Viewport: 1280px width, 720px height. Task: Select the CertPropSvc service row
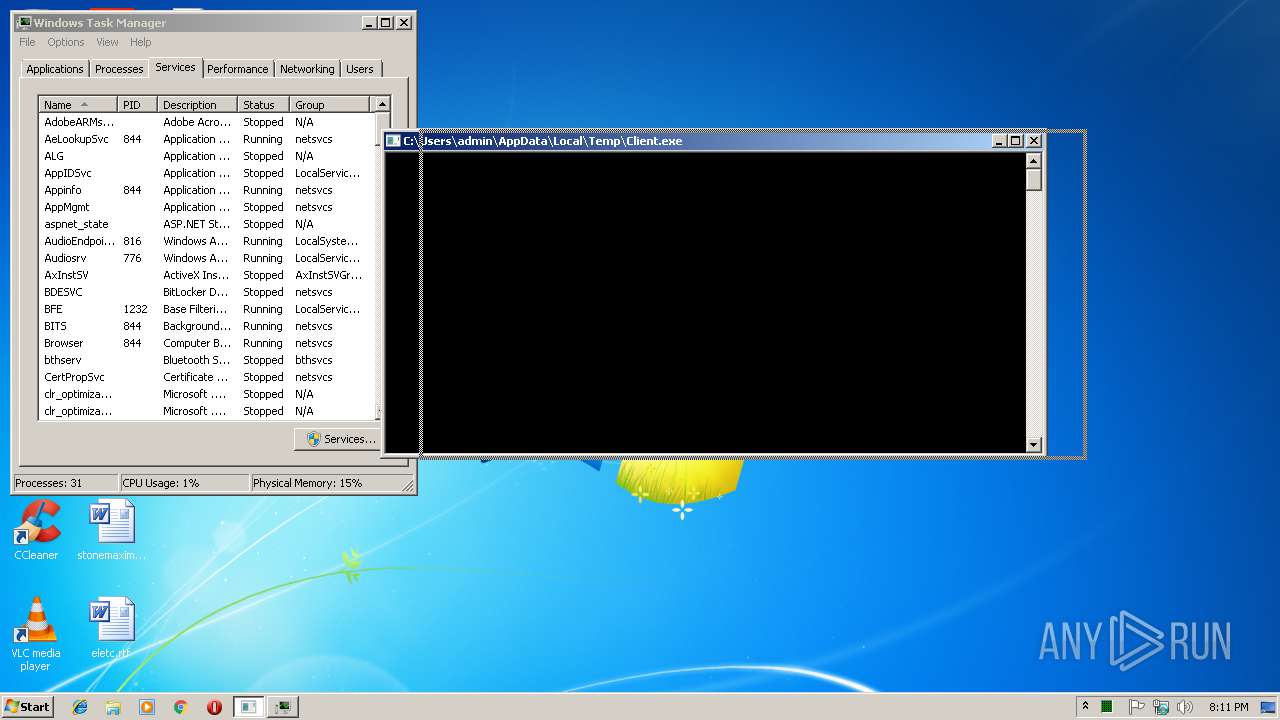click(x=206, y=377)
